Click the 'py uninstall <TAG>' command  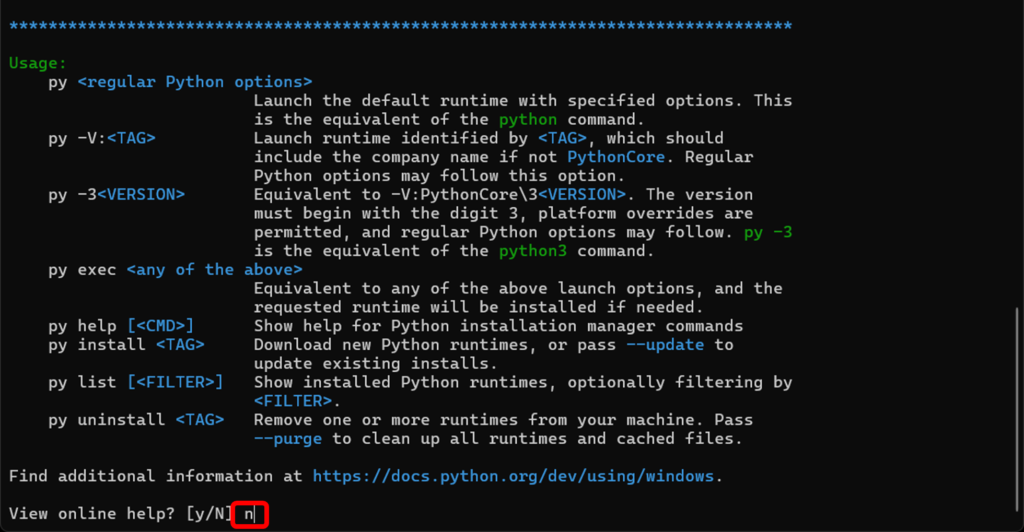pyautogui.click(x=136, y=420)
